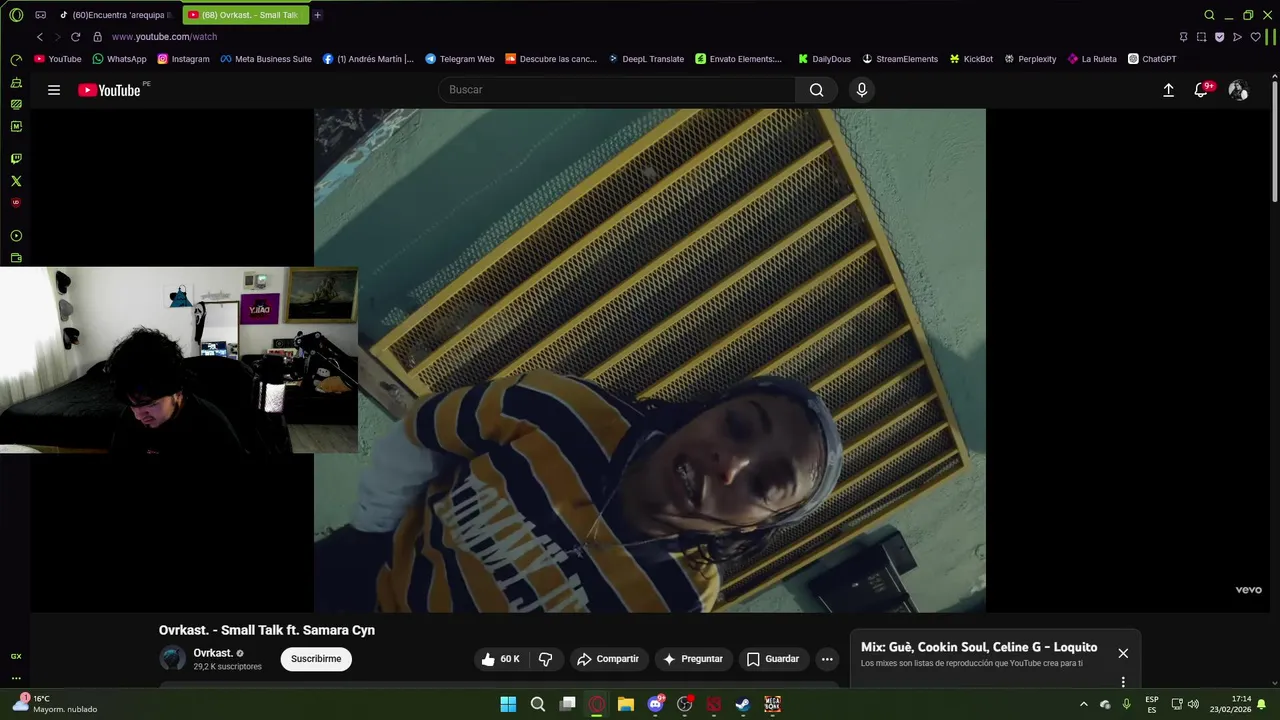The height and width of the screenshot is (720, 1280).
Task: Open the Opera GX main menu logo
Action: (x=16, y=15)
